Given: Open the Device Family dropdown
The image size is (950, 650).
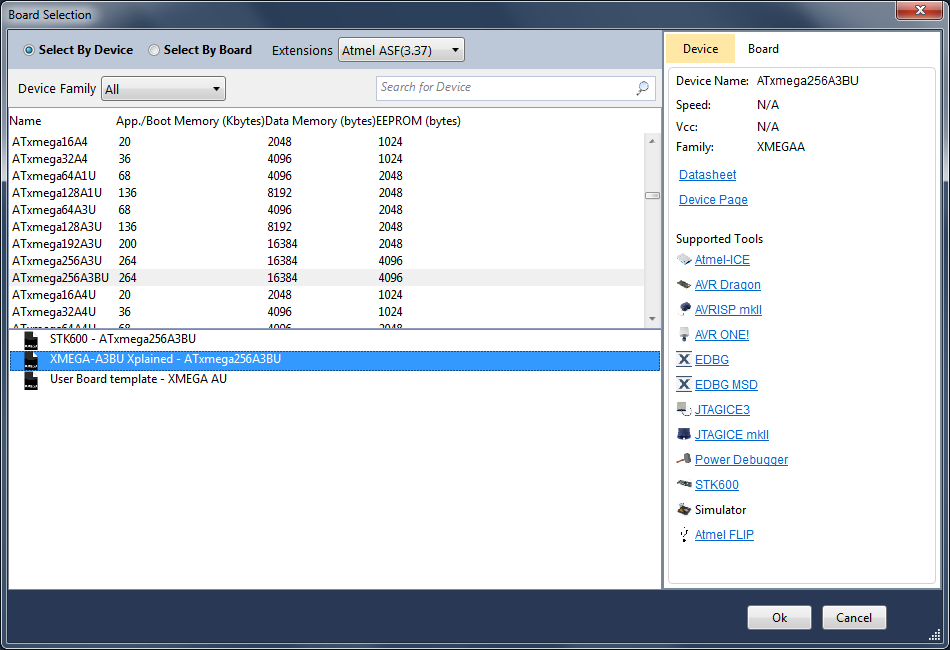Looking at the screenshot, I should [164, 89].
